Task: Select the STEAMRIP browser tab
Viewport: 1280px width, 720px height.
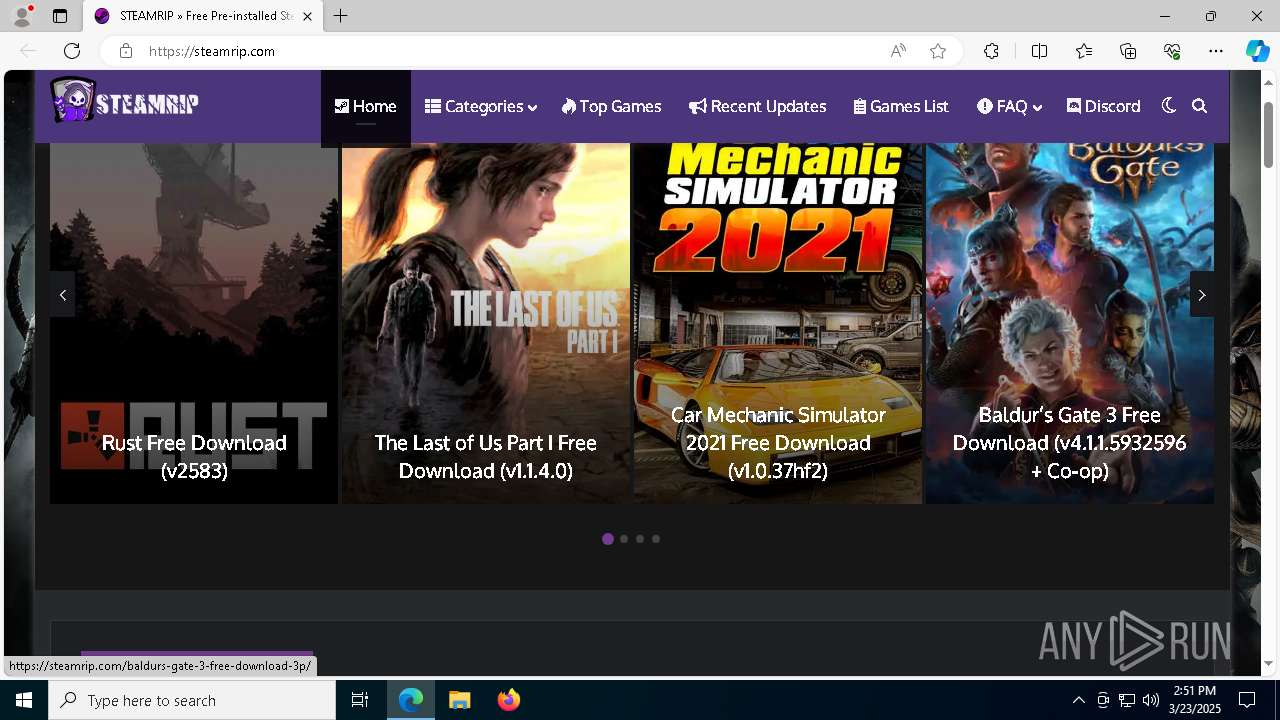Action: (203, 16)
